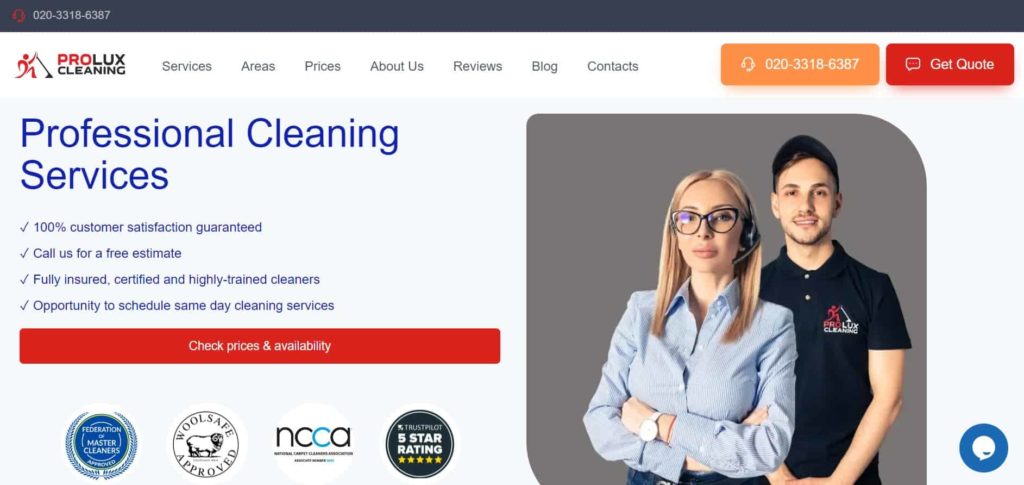The height and width of the screenshot is (485, 1024).
Task: Click the NCCA association badge
Action: pyautogui.click(x=313, y=443)
